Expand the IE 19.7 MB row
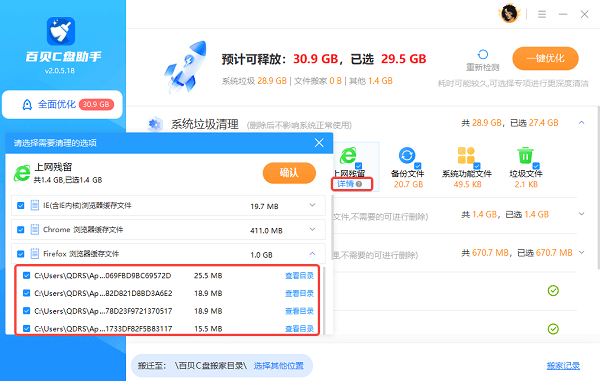600x381 pixels. (x=312, y=205)
